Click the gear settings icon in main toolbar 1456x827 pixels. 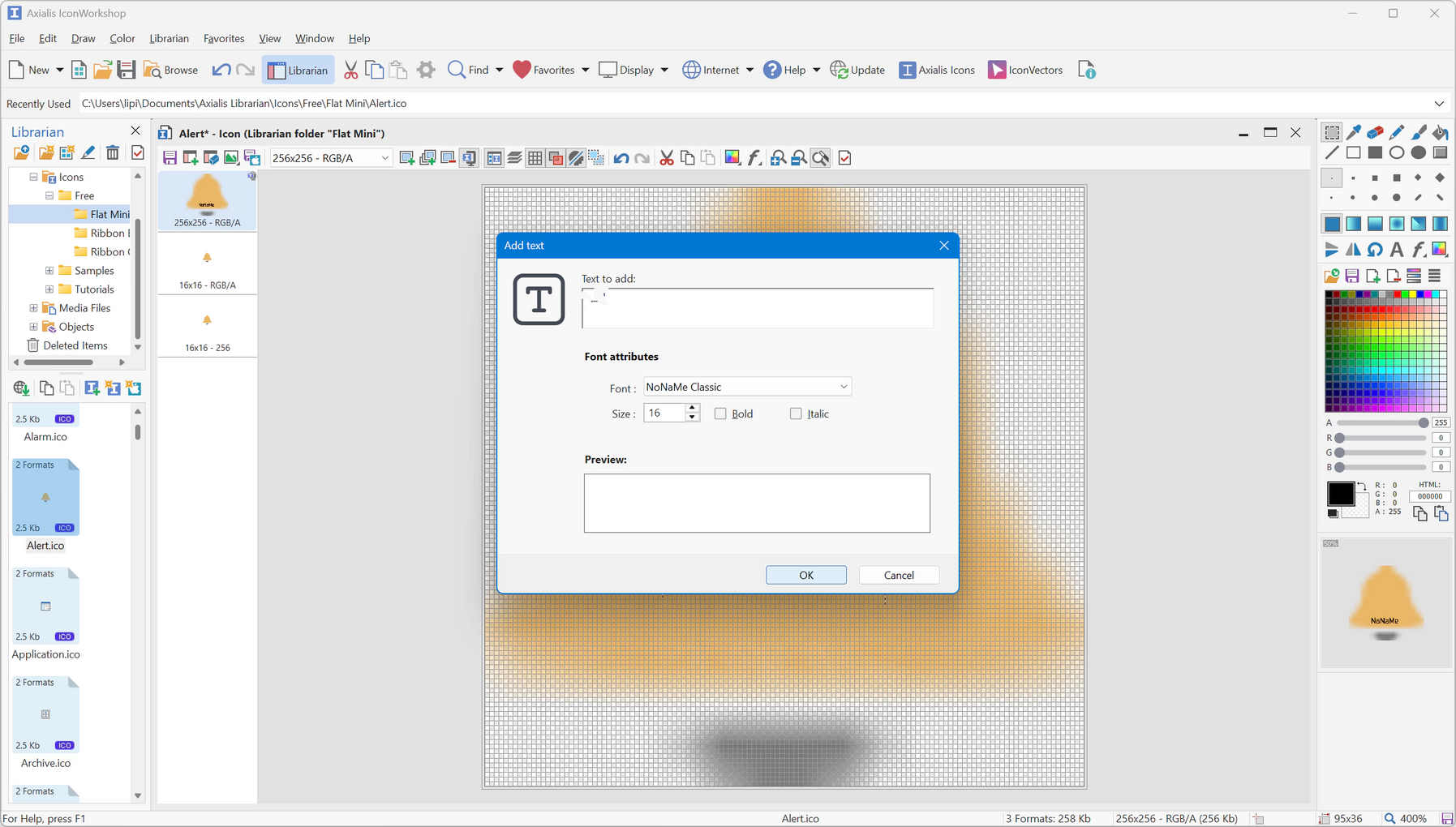coord(426,70)
